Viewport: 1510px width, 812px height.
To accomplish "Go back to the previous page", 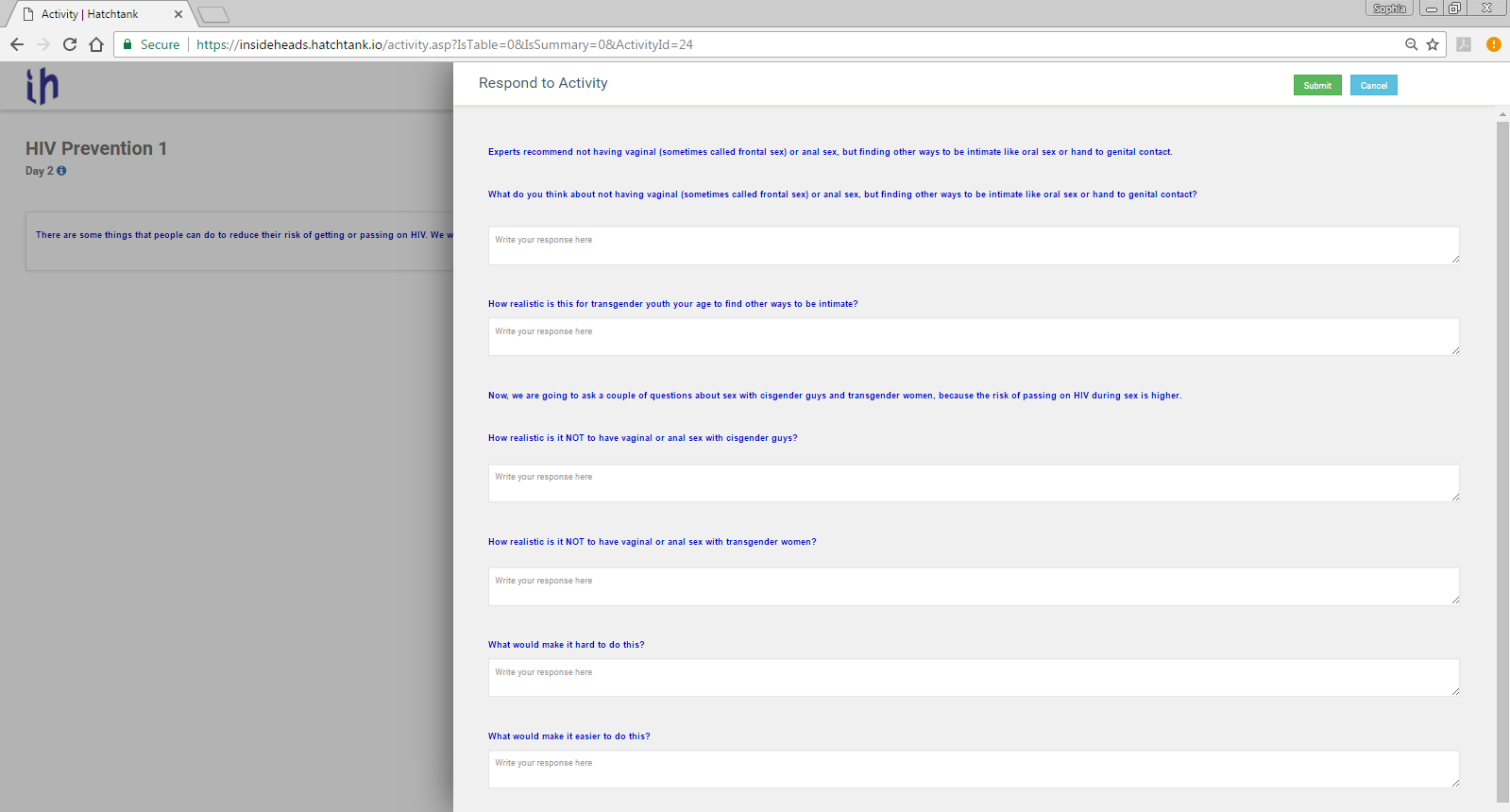I will pos(17,44).
